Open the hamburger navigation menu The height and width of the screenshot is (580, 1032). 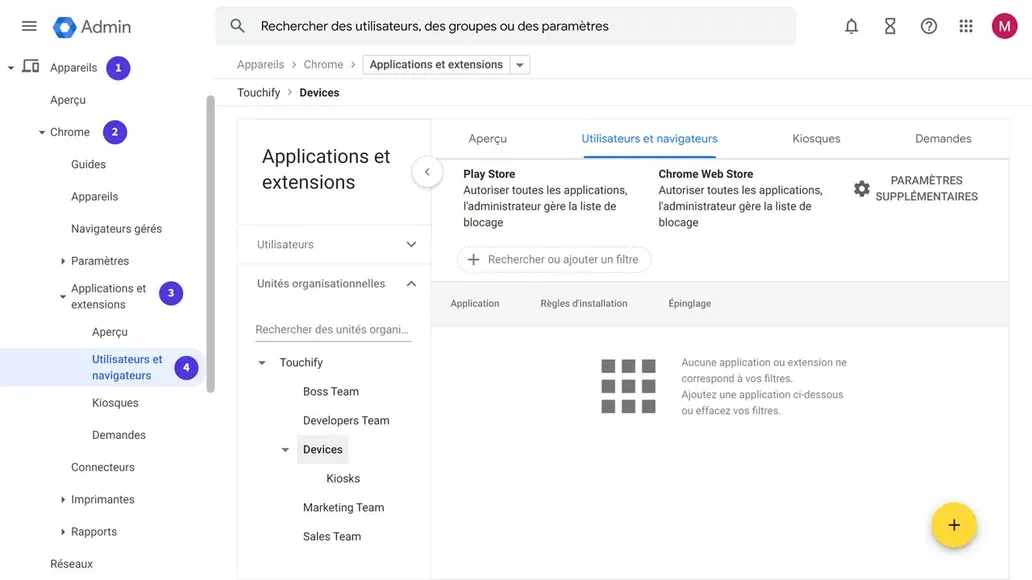point(28,26)
